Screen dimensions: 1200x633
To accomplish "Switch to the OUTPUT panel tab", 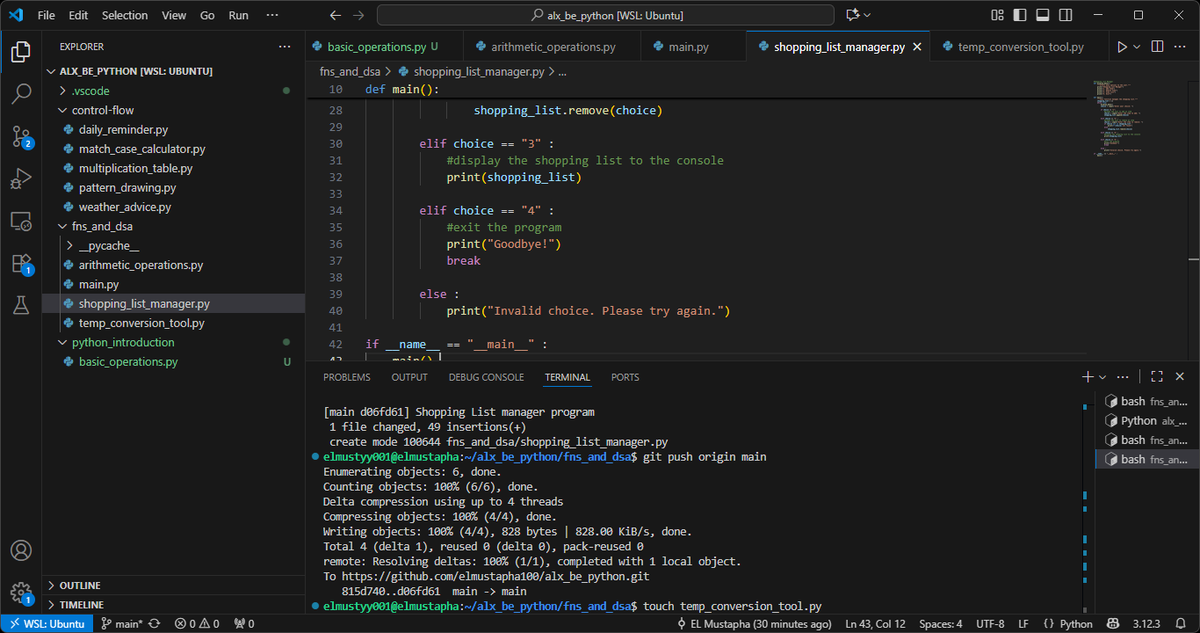I will coord(410,377).
